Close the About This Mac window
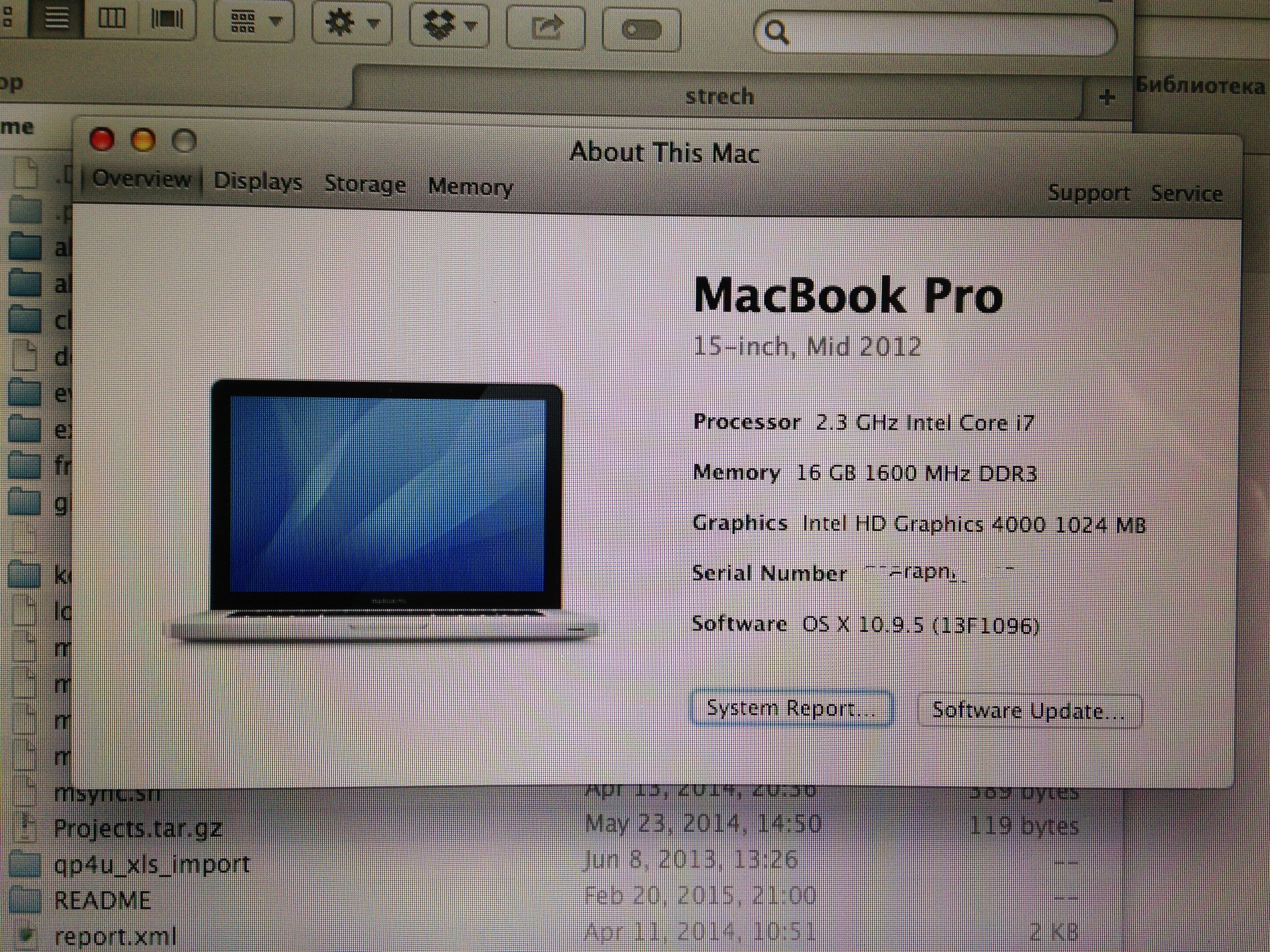 click(102, 140)
